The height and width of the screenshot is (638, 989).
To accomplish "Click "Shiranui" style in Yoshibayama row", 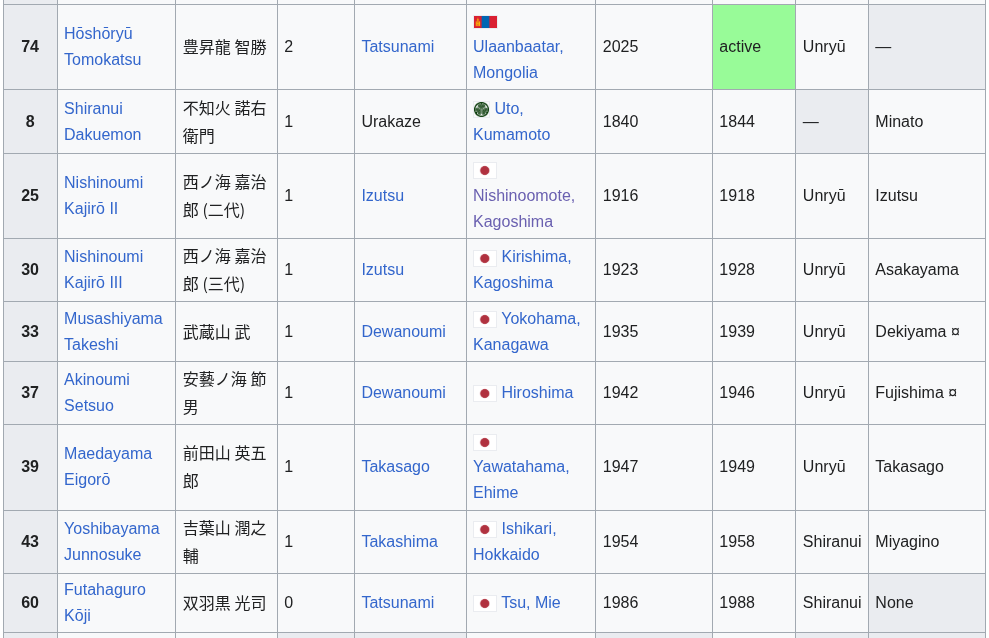I will pyautogui.click(x=831, y=541).
